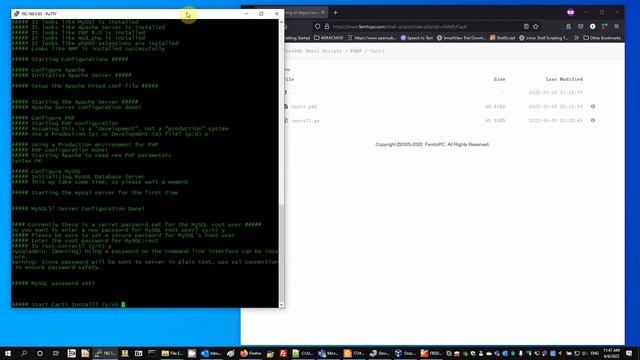Viewport: 640px width, 360px height.
Task: Open the install file link below Cacti.pdf
Action: click(x=305, y=121)
